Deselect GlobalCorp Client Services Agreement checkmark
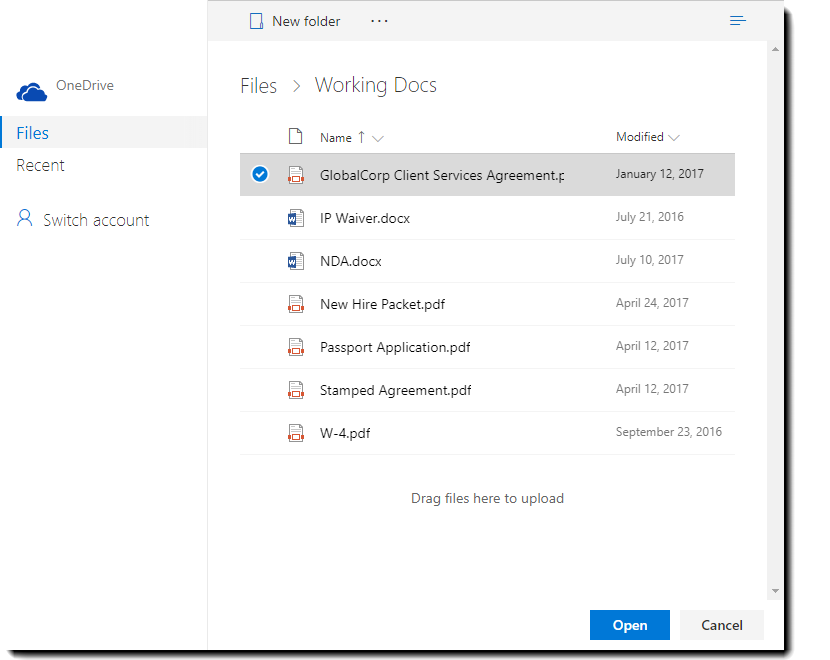Viewport: 830px width, 660px height. point(260,173)
